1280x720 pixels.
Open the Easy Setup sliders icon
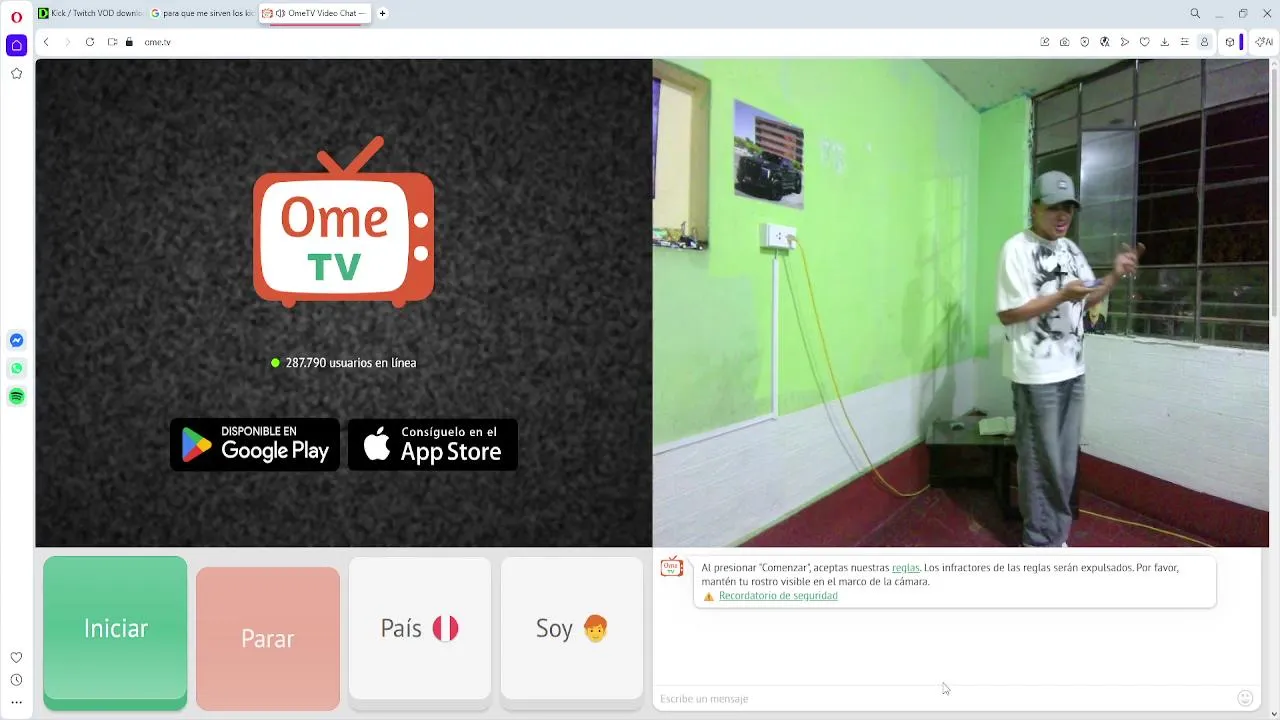pos(1185,42)
